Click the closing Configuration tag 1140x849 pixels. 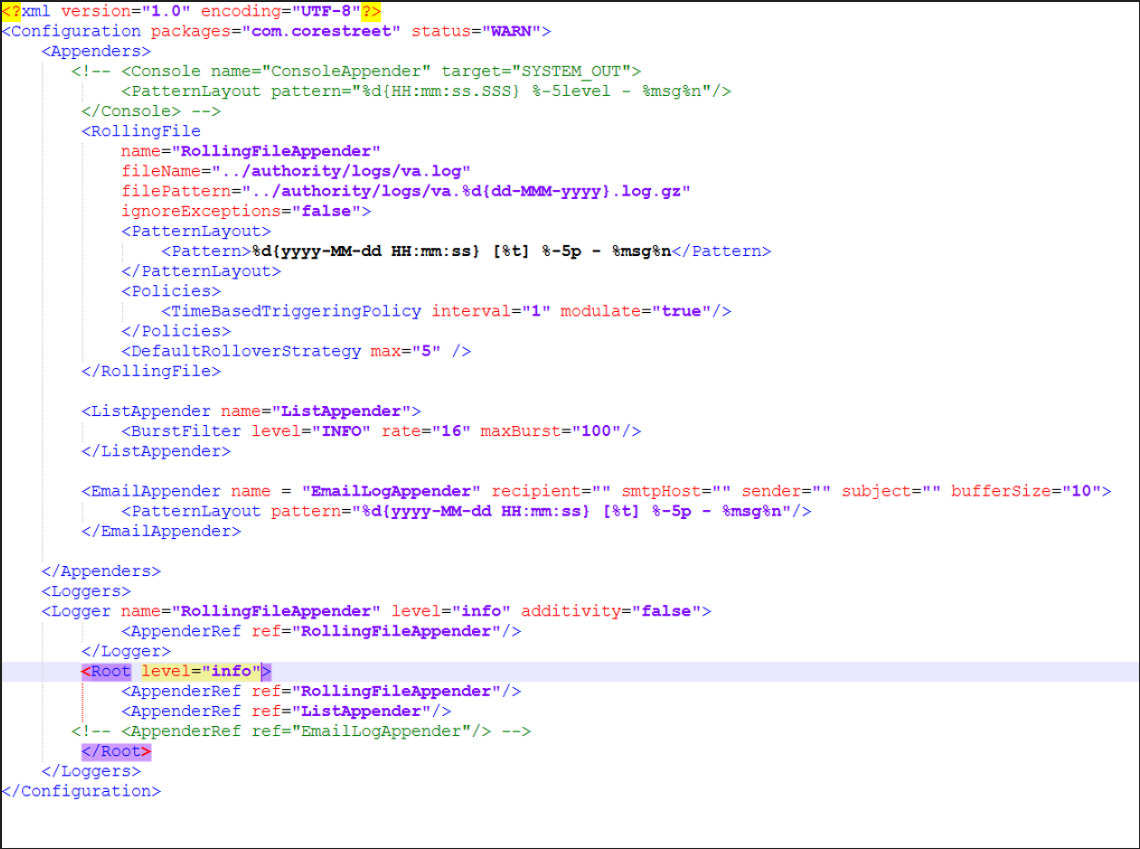[x=80, y=791]
